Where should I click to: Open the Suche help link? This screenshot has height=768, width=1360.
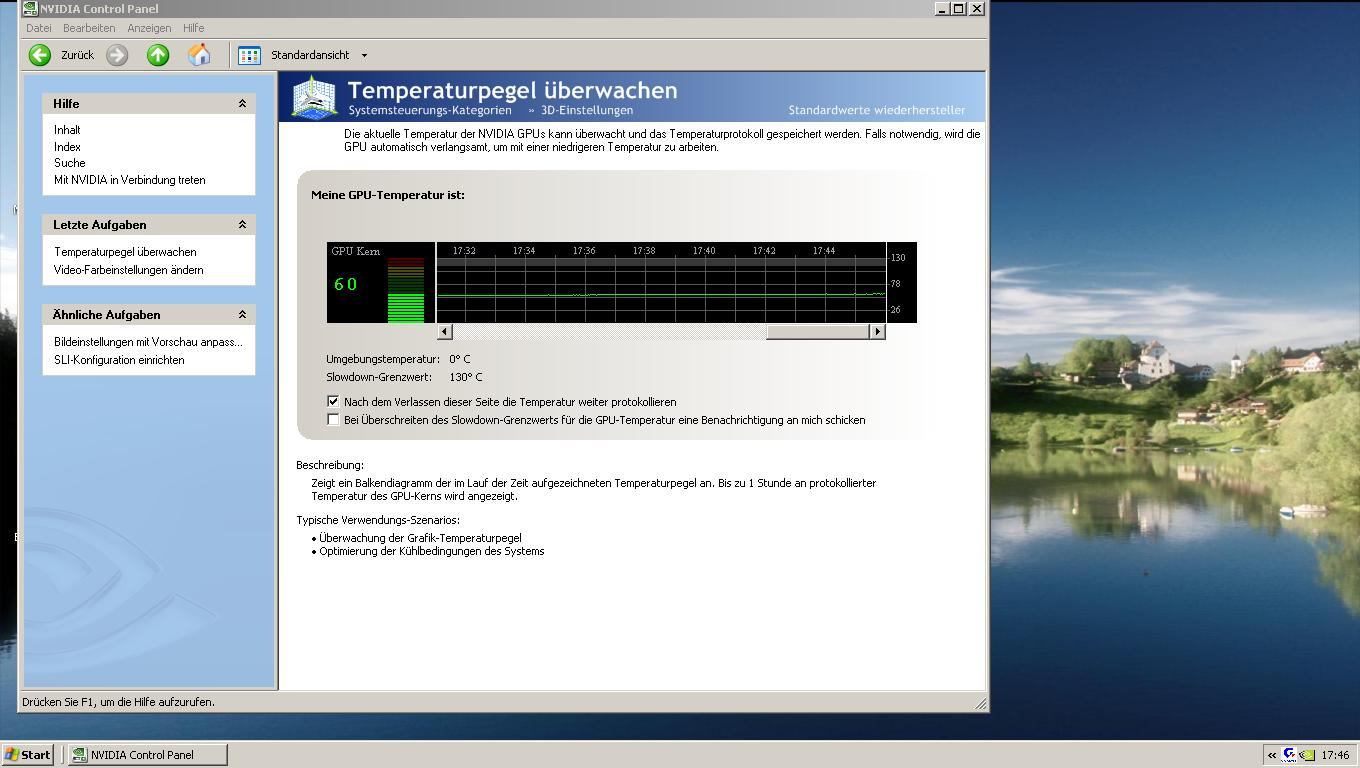coord(69,163)
